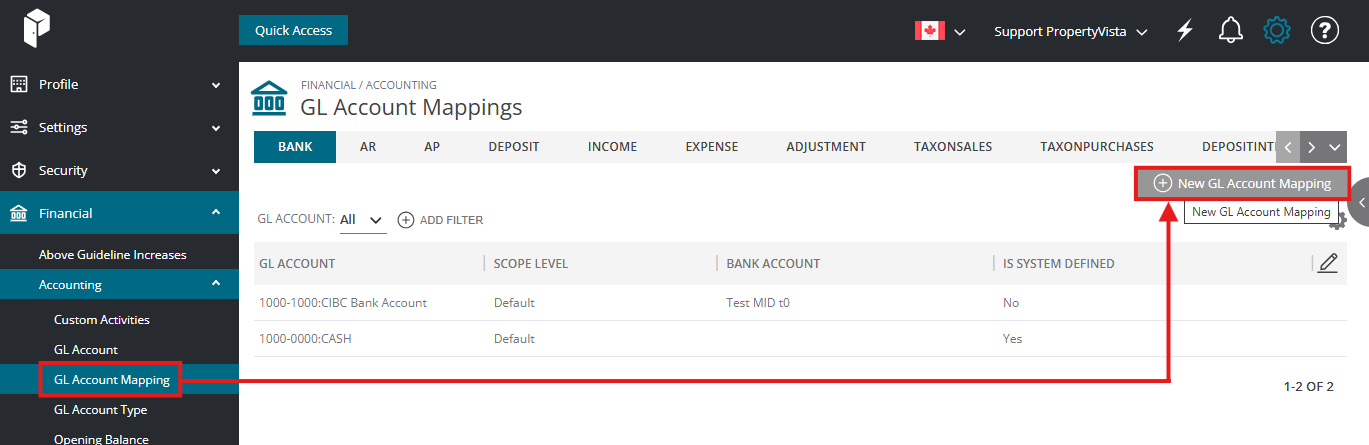Click the PropertyVista logo icon
Viewport: 1369px width, 445px height.
36,31
